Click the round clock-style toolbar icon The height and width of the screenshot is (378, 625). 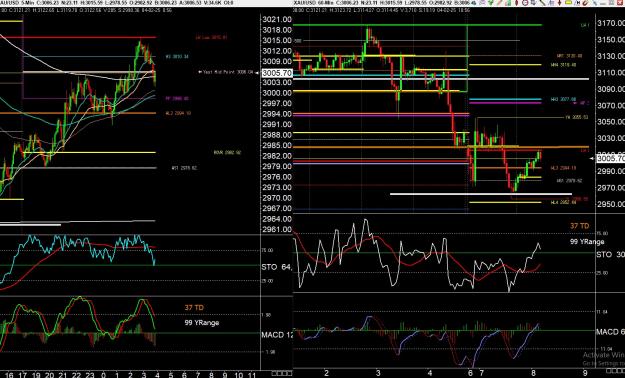click(x=525, y=2)
